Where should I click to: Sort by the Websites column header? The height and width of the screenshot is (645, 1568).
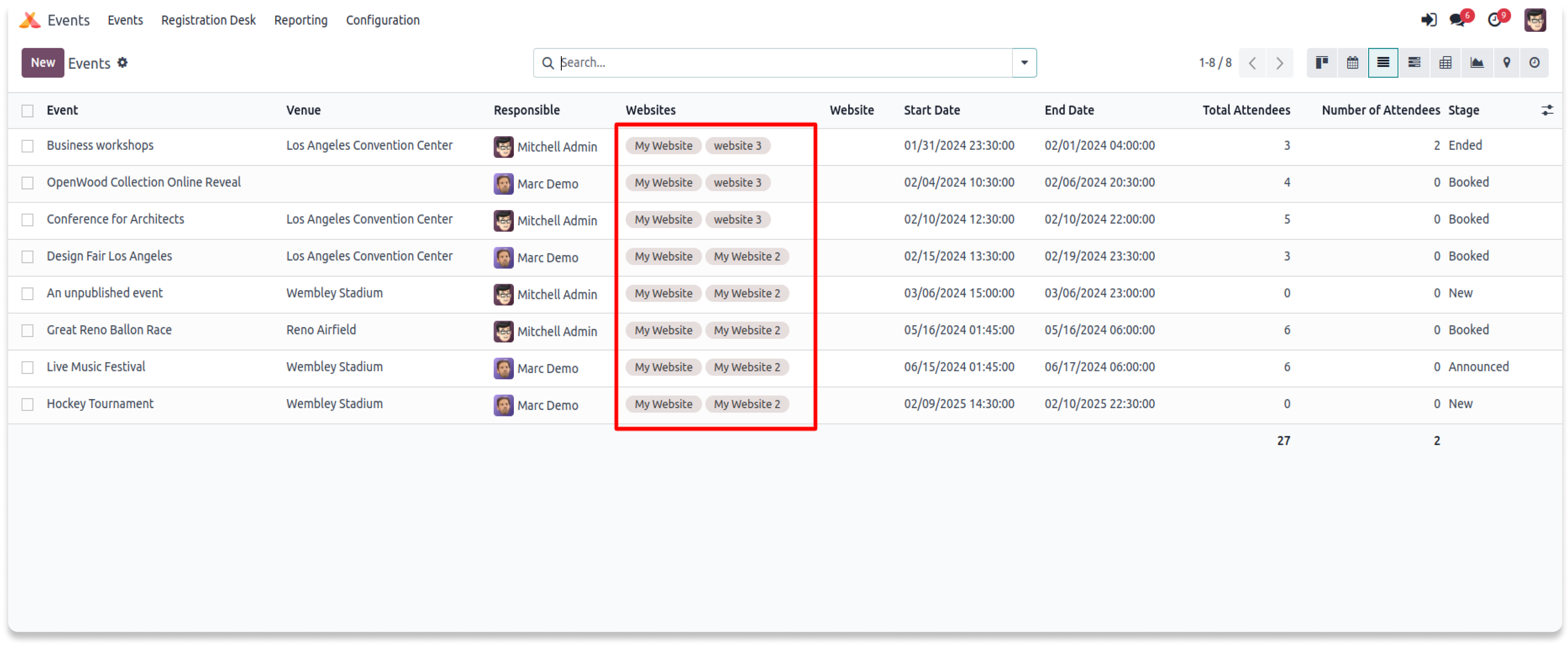click(650, 110)
